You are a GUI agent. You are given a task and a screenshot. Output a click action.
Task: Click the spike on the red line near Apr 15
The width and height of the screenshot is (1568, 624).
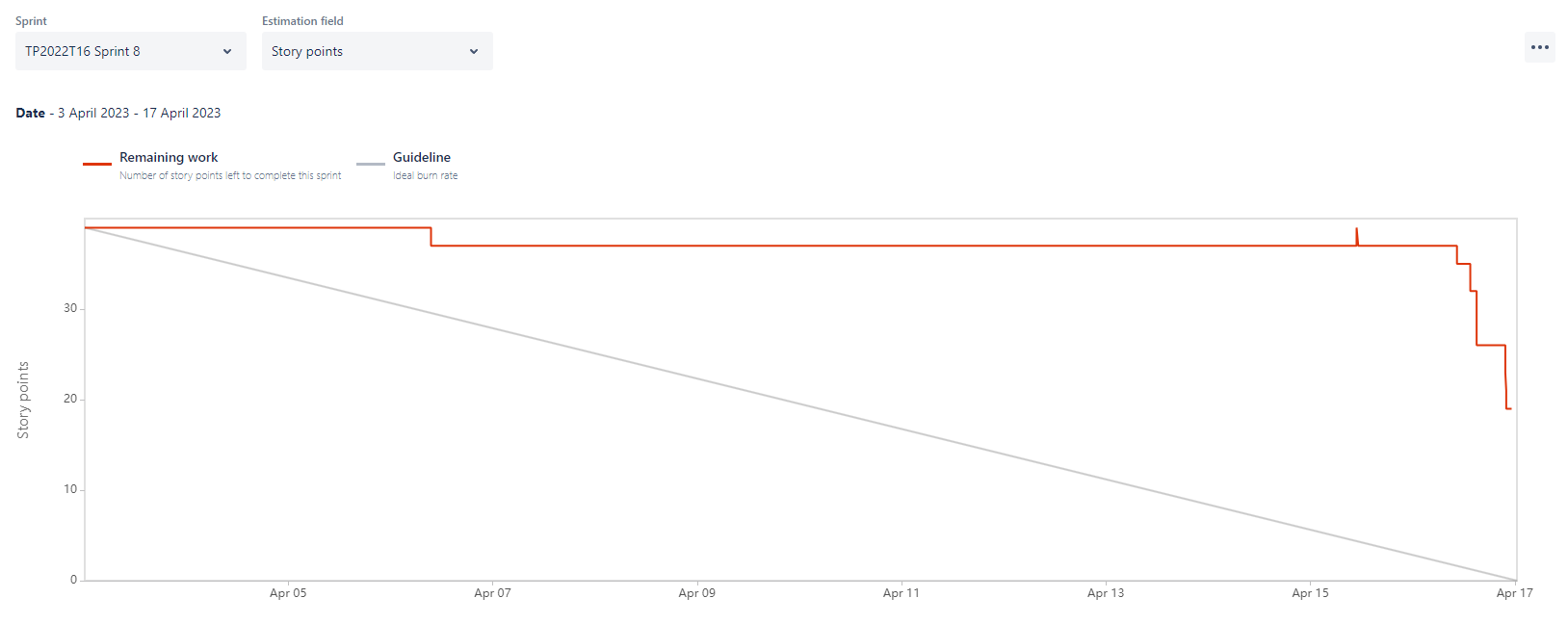pos(1356,234)
